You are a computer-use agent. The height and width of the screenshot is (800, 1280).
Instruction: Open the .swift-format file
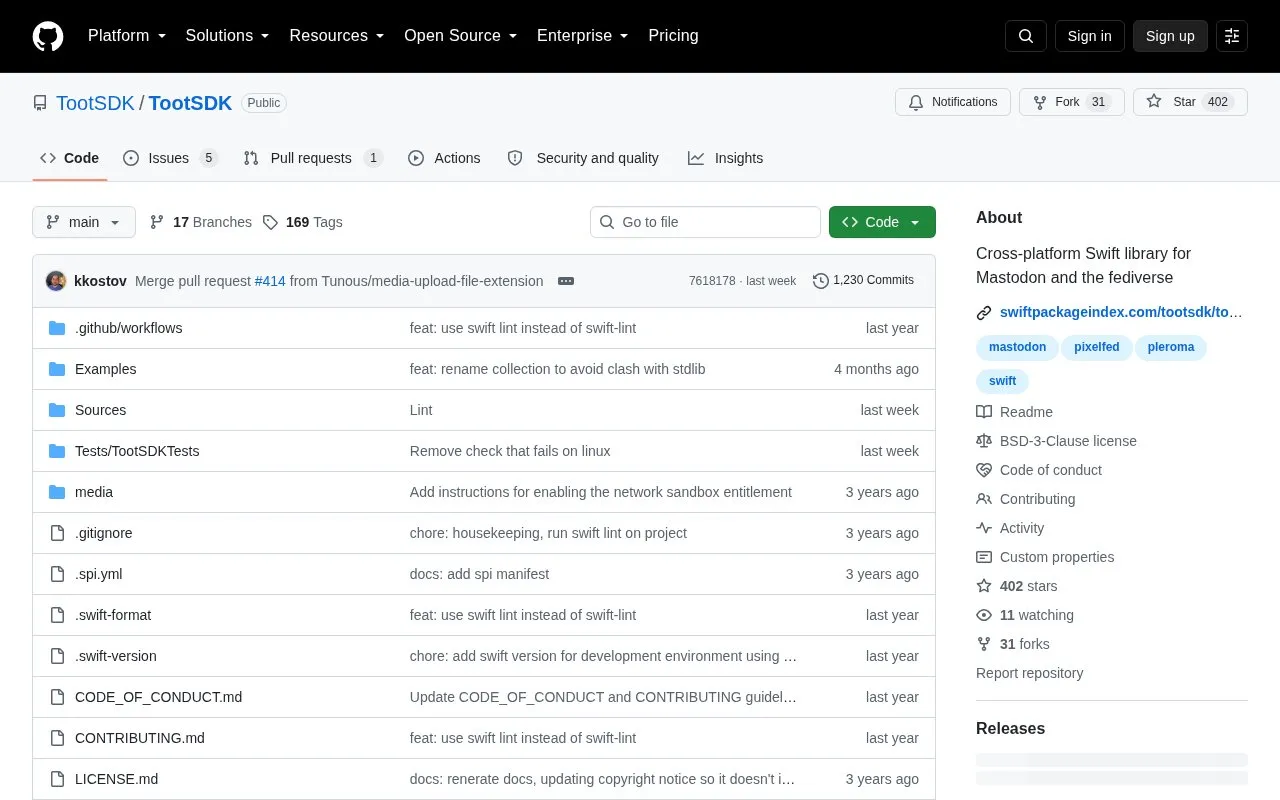[x=113, y=615]
